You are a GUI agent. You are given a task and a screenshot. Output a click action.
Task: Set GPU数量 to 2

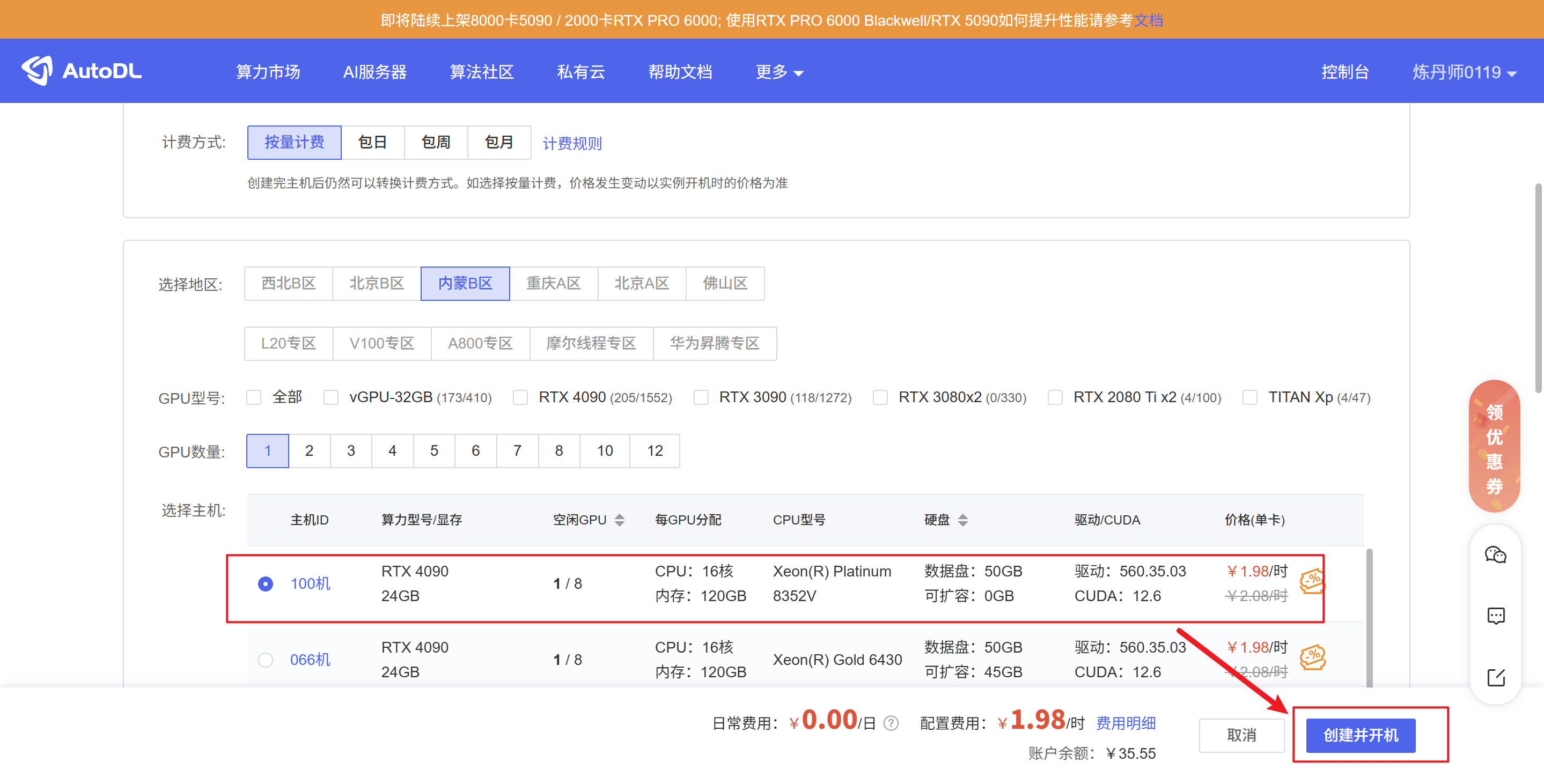tap(309, 450)
